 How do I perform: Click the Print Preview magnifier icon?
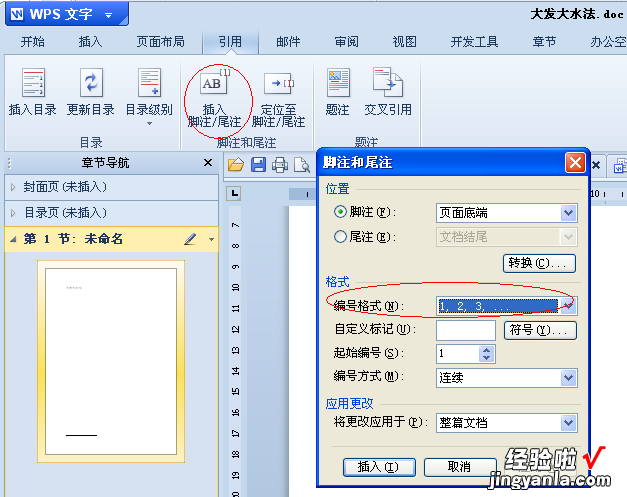[x=302, y=164]
